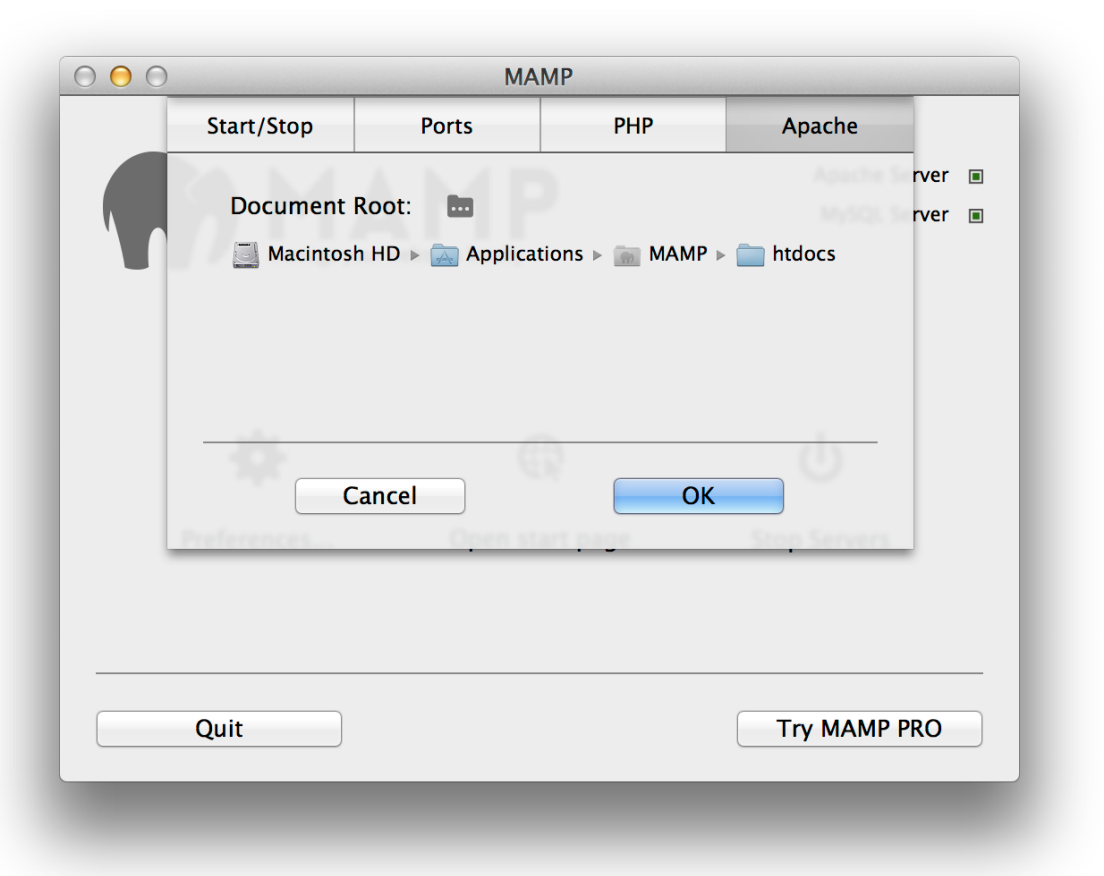Select the Applications folder icon in path
The image size is (1104, 876).
coord(444,255)
